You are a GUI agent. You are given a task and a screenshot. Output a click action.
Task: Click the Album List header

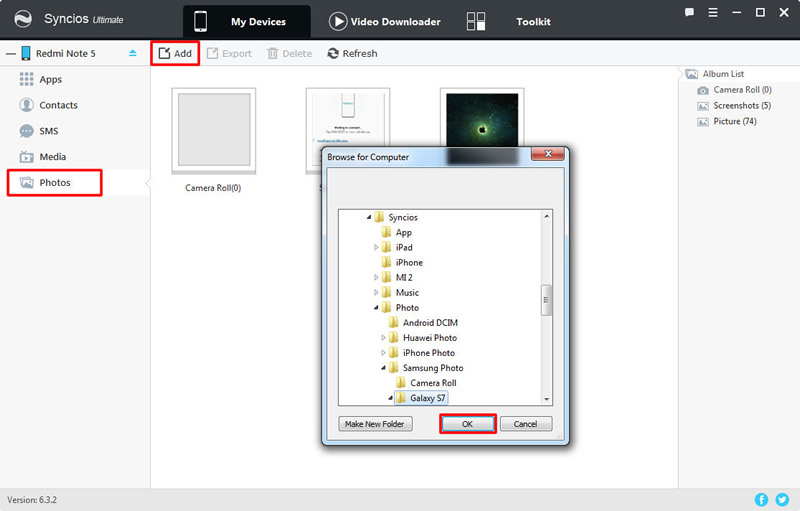715,74
